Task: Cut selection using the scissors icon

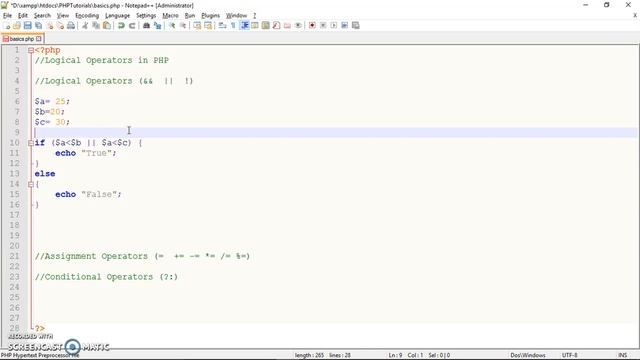Action: click(85, 25)
